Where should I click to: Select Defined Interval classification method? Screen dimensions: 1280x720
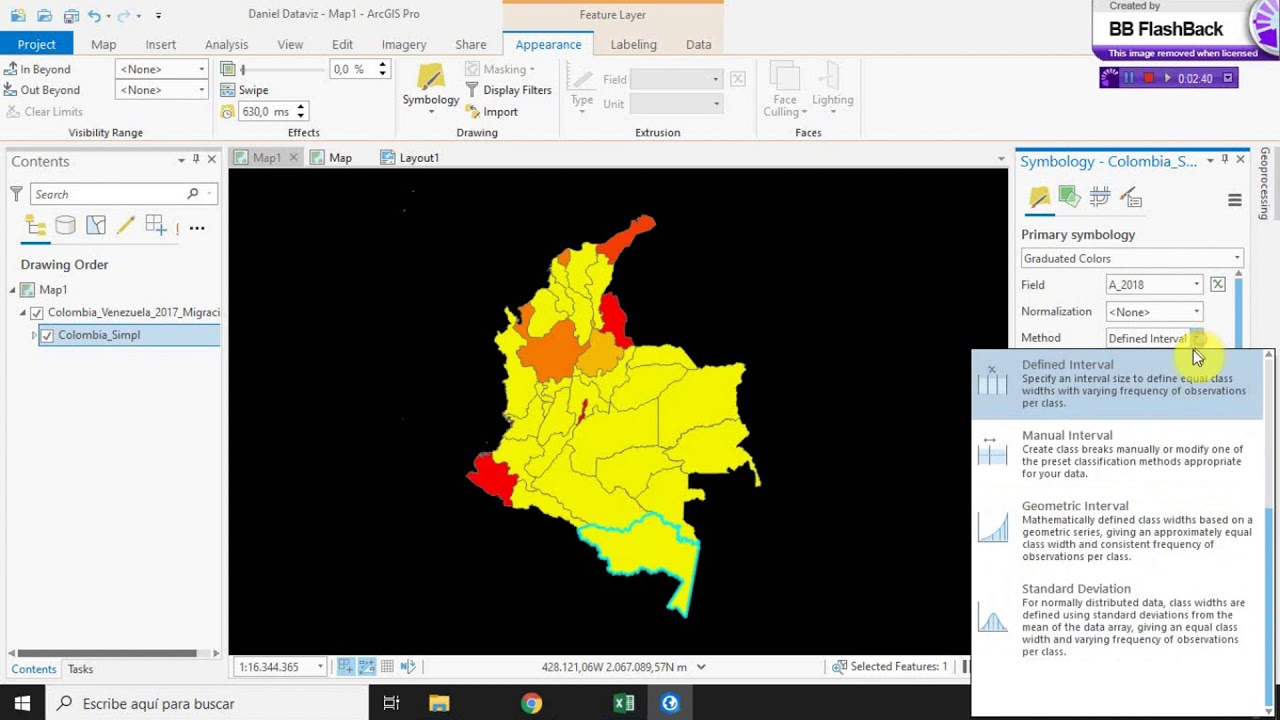(1118, 385)
